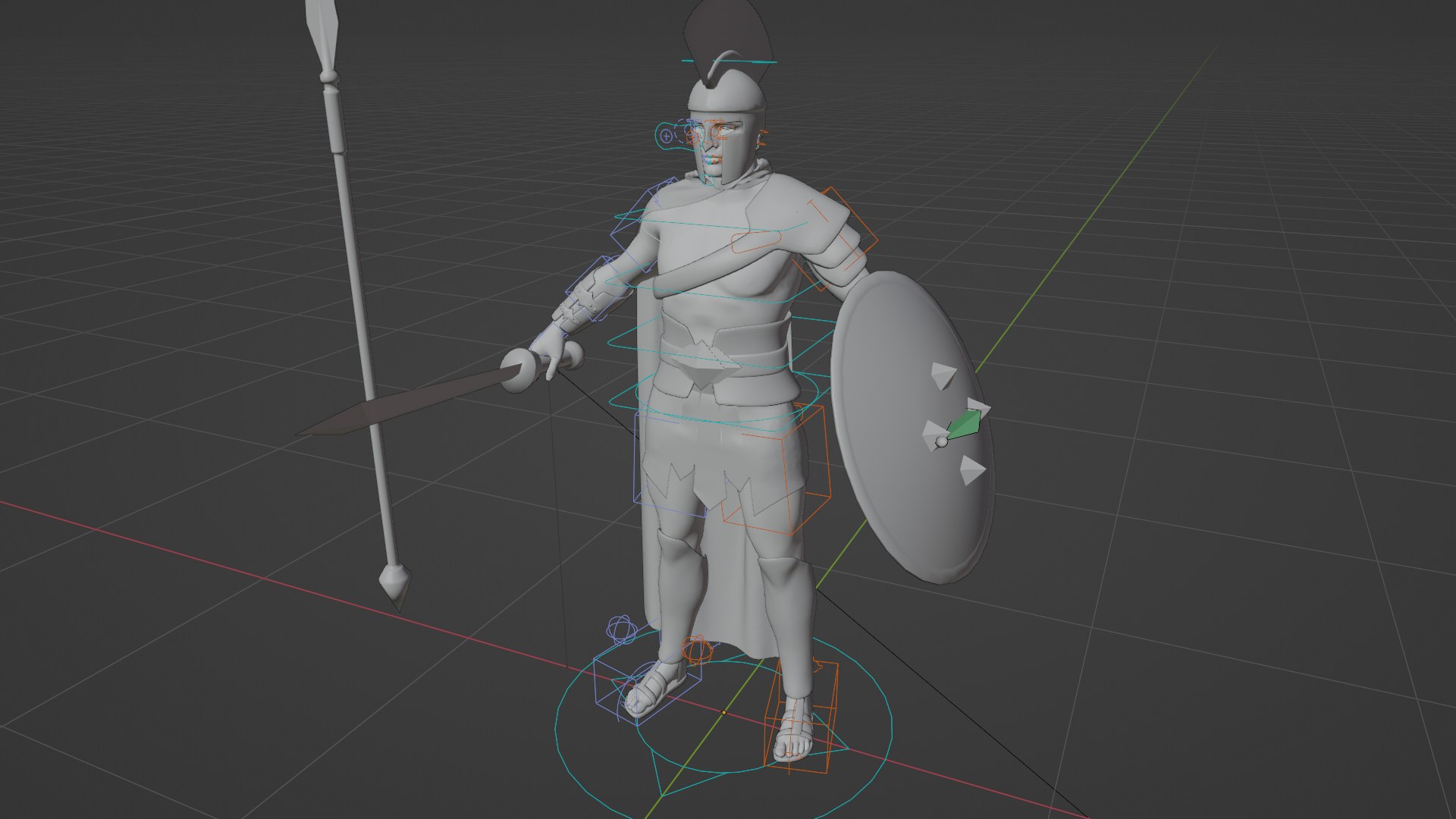Click the blue wireframe sphere control near the foot
Viewport: 1456px width, 819px height.
point(623,629)
